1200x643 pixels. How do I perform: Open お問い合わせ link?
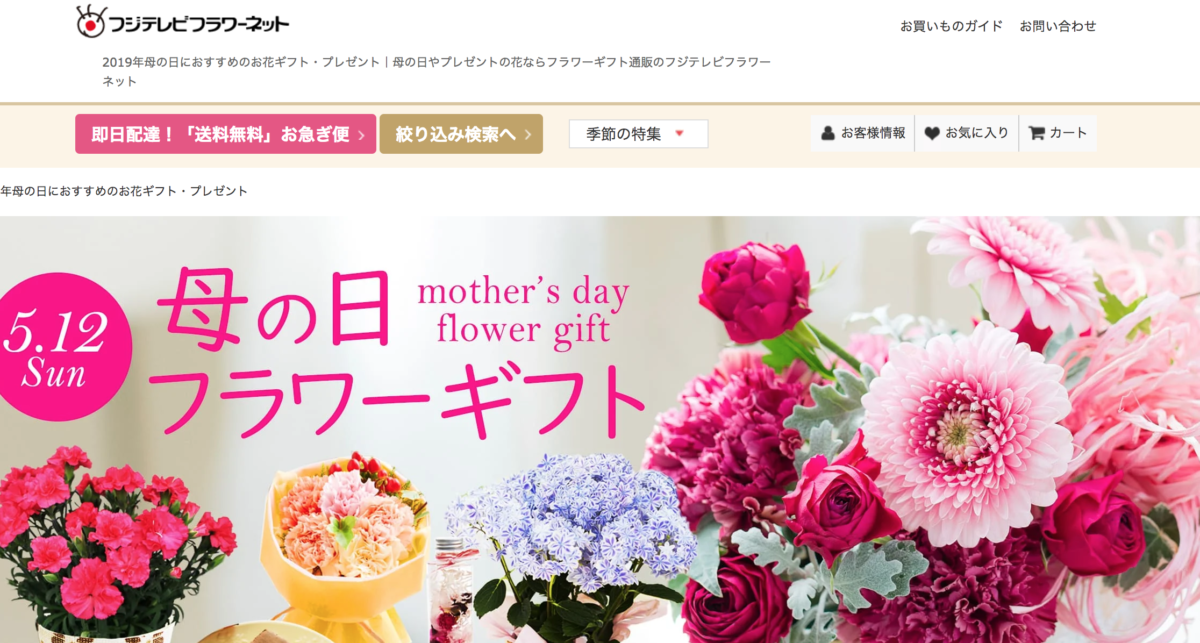click(x=1058, y=26)
